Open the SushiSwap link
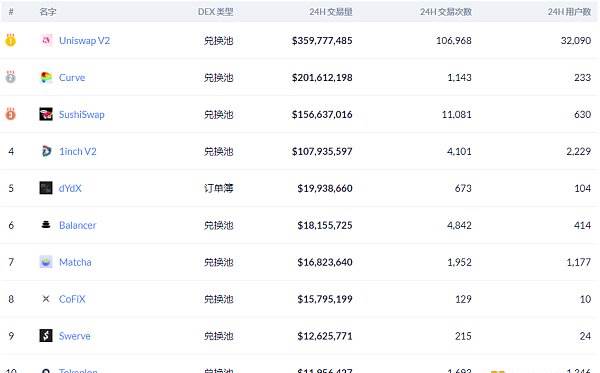600x373 pixels. 82,114
